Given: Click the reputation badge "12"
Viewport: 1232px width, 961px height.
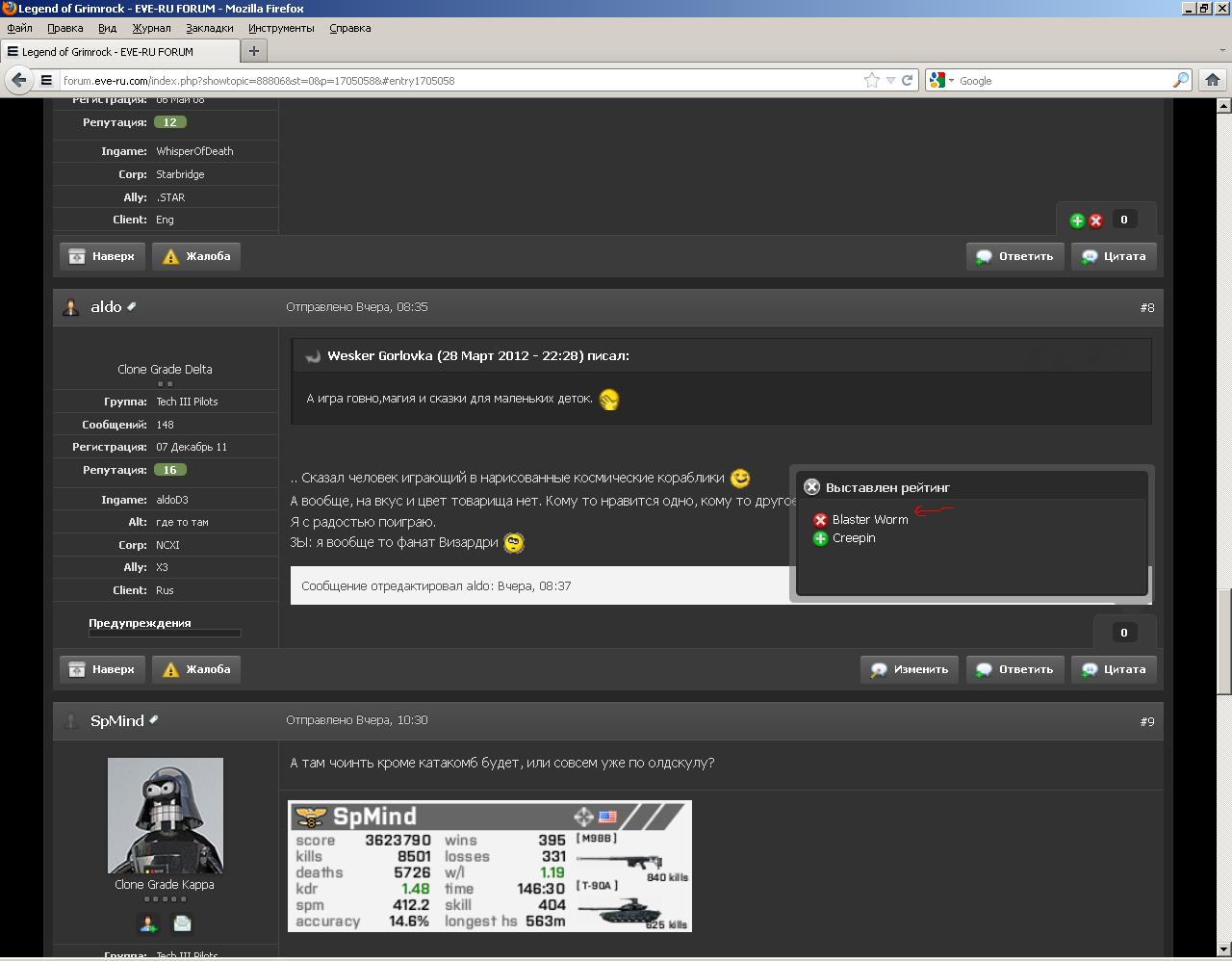Looking at the screenshot, I should (169, 122).
